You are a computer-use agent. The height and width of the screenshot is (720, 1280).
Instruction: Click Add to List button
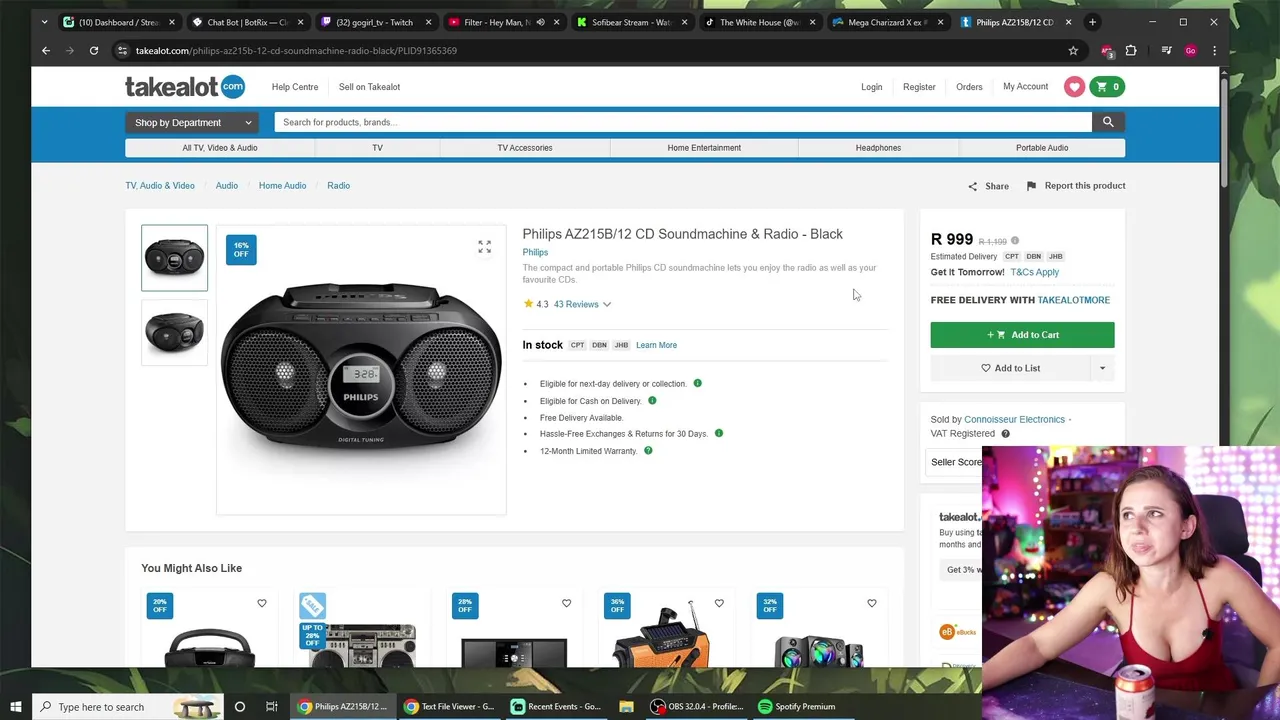tap(1010, 368)
